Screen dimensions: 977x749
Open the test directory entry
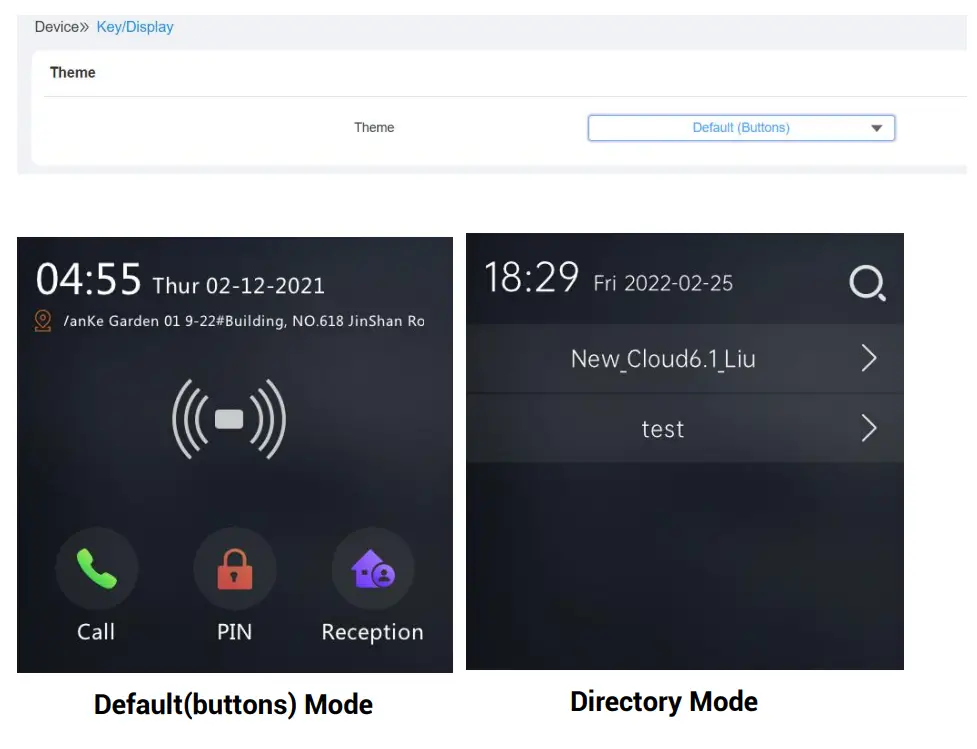(685, 429)
